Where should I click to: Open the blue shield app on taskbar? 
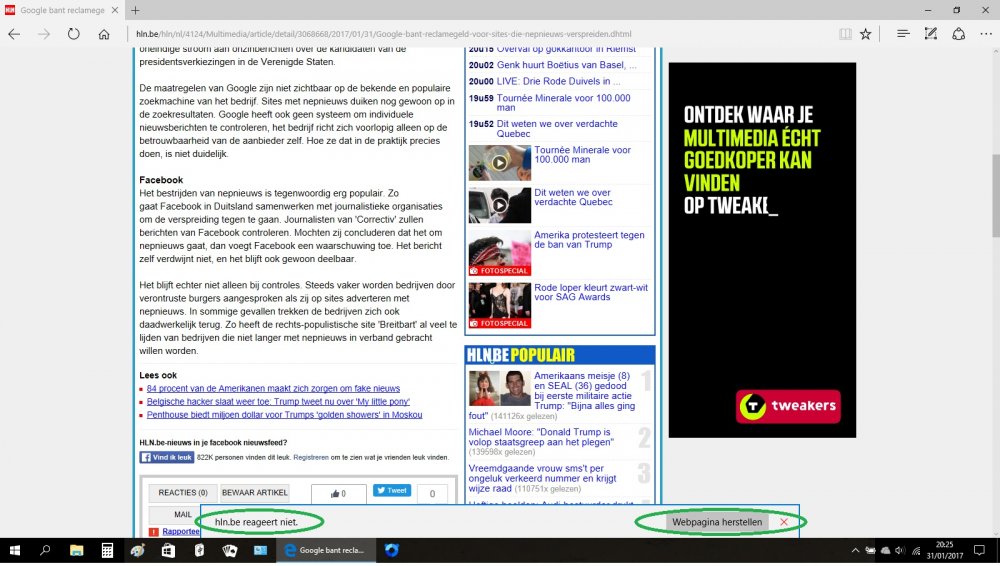392,551
